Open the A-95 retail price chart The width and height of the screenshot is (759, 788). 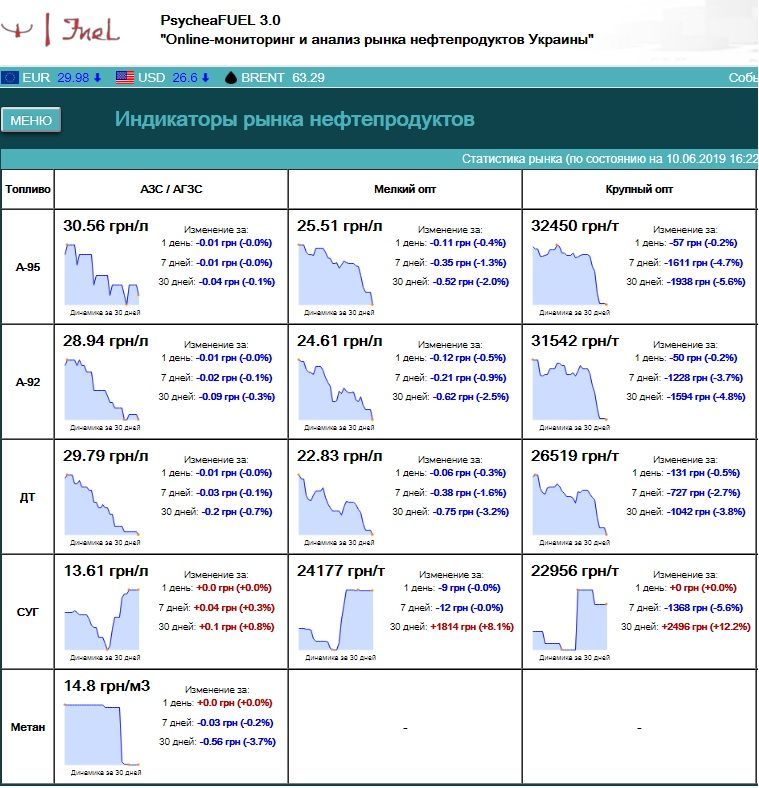point(102,273)
